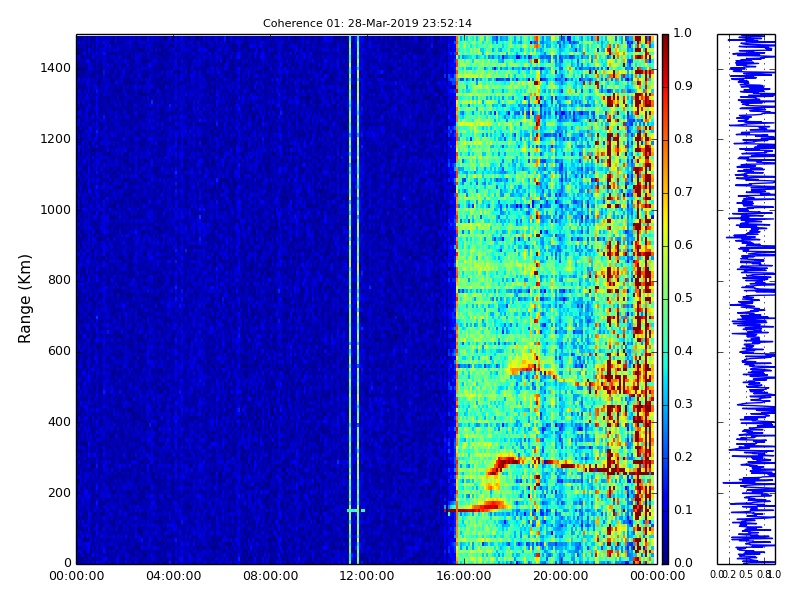Click the 08:00:00 time axis label

point(270,576)
